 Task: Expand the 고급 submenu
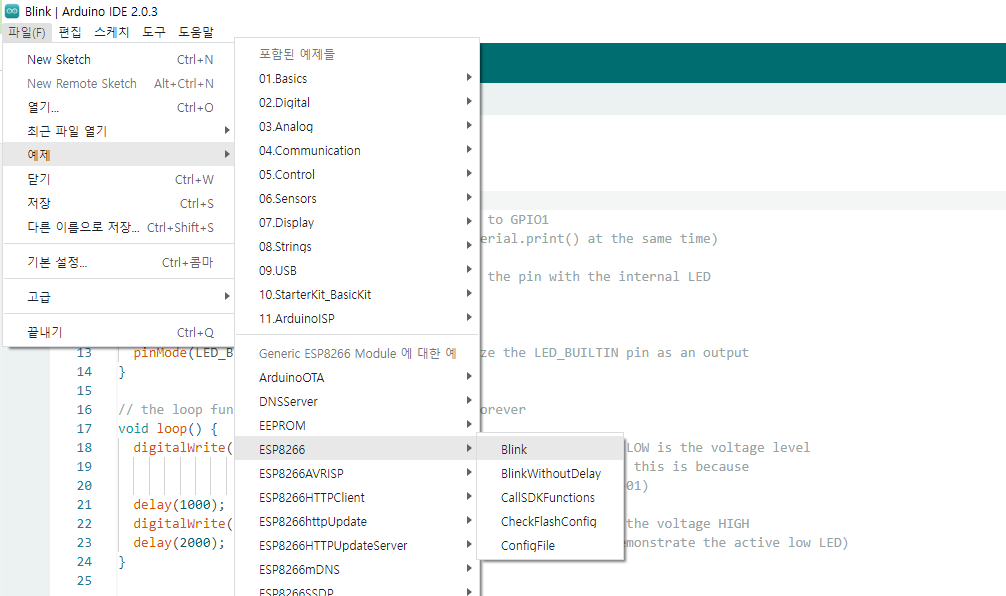(x=119, y=296)
